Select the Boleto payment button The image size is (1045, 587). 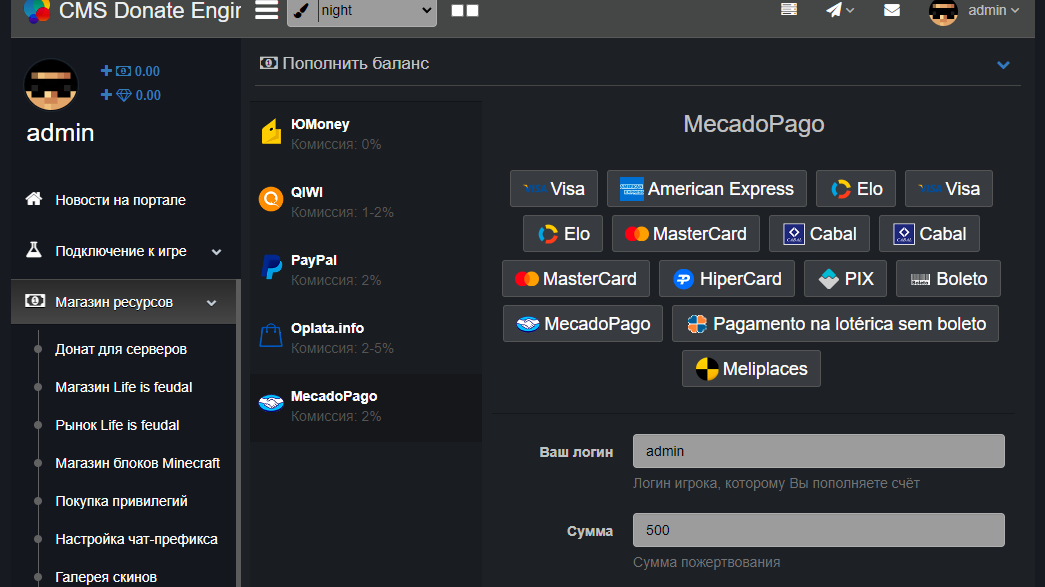tap(948, 279)
